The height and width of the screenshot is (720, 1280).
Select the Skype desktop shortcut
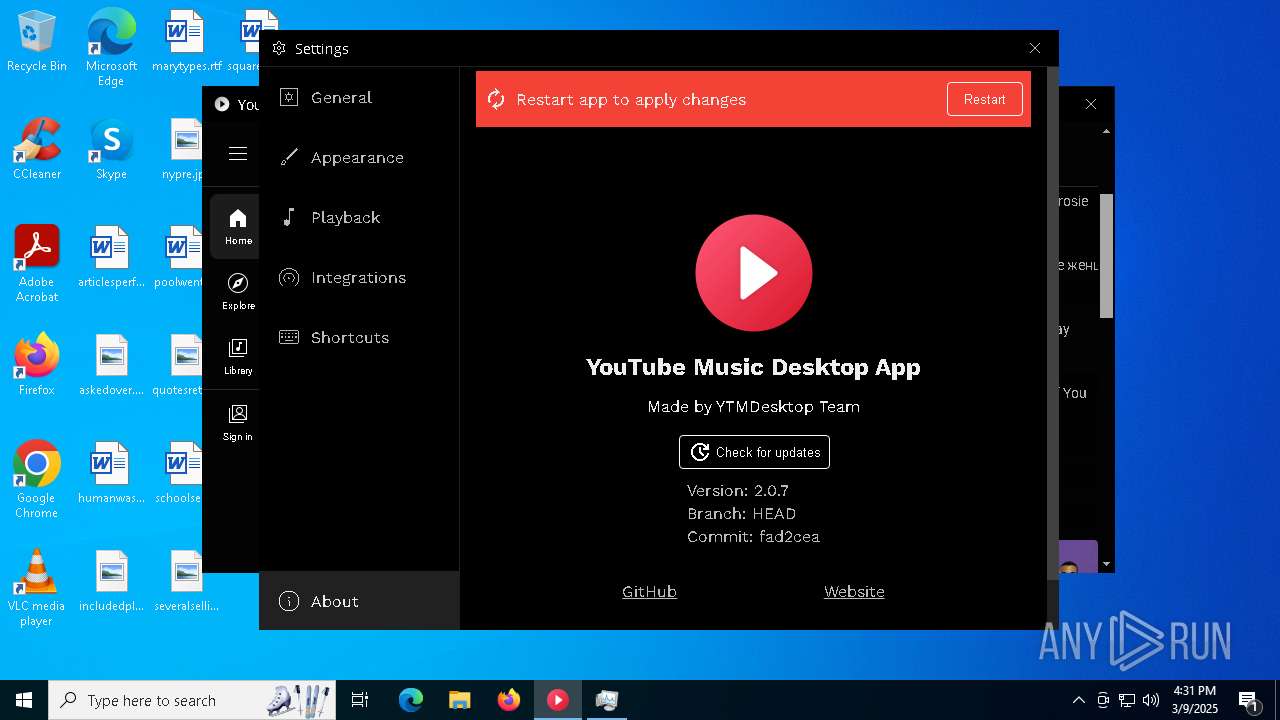click(111, 149)
